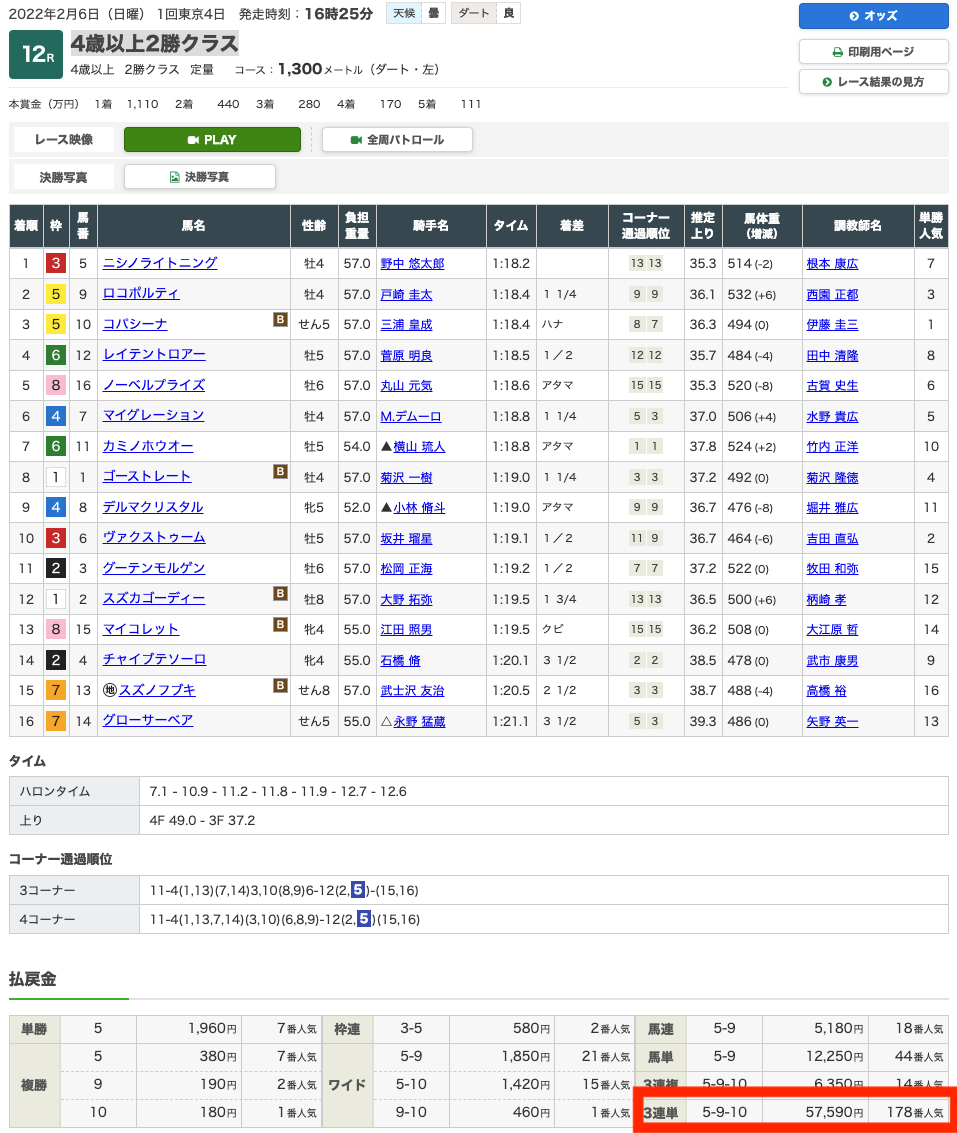This screenshot has height=1133, width=957.
Task: Click blinker B icon on スズカゴーディー row
Action: [280, 594]
